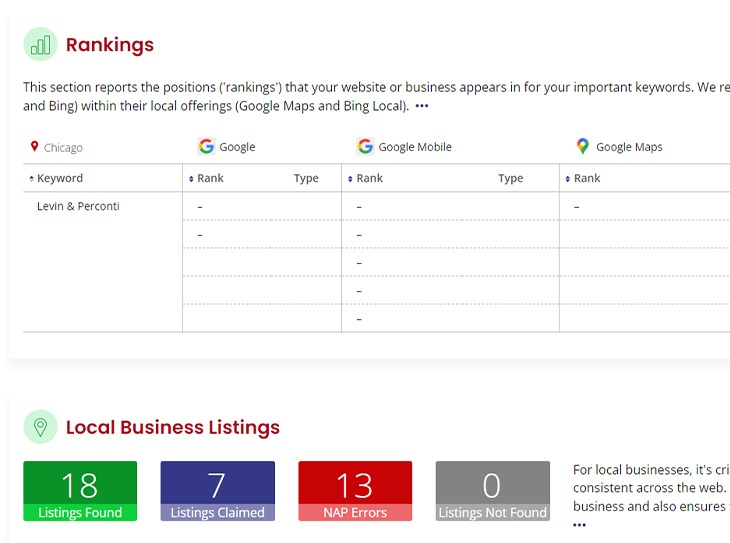Screen dimensions: 730x543
Task: Sort Google Maps Rank column
Action: coord(568,179)
